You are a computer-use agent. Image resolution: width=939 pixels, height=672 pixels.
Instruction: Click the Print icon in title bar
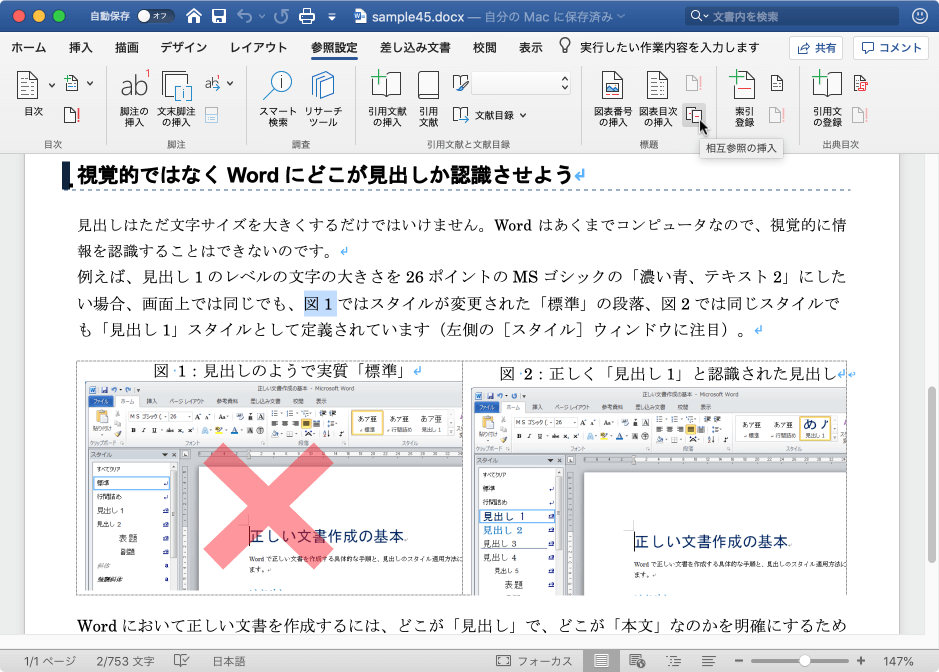pyautogui.click(x=307, y=16)
